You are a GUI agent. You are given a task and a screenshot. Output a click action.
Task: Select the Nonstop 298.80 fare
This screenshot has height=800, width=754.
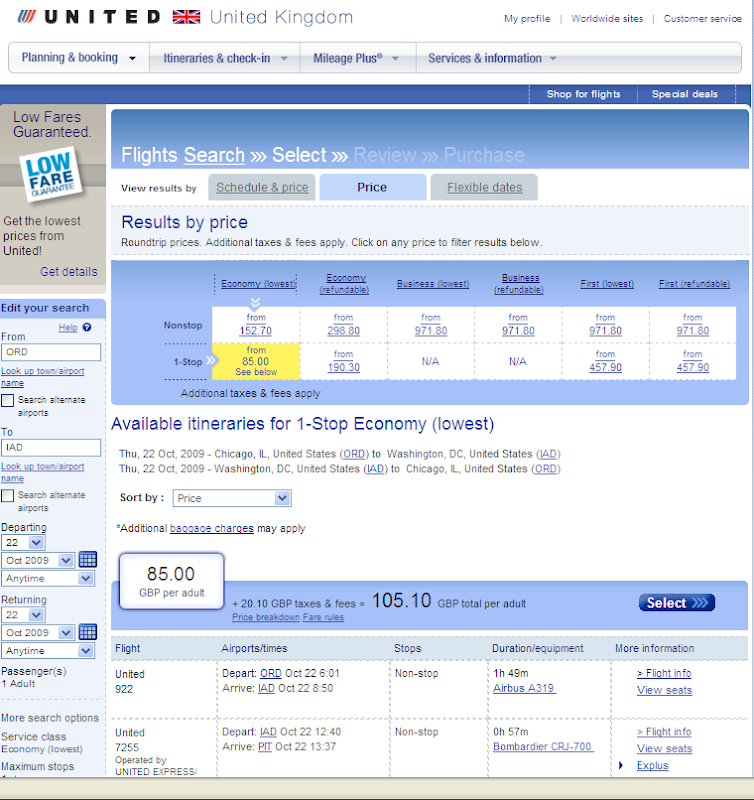343,331
